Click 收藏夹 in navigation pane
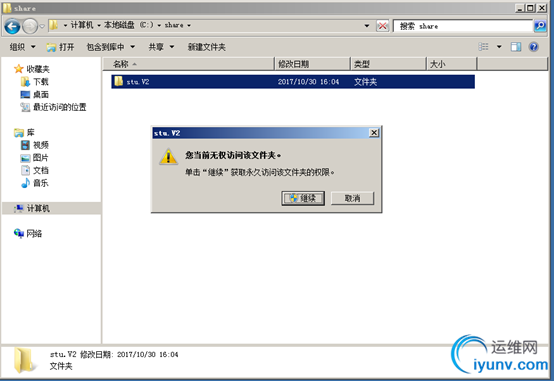This screenshot has width=554, height=381. pos(38,69)
